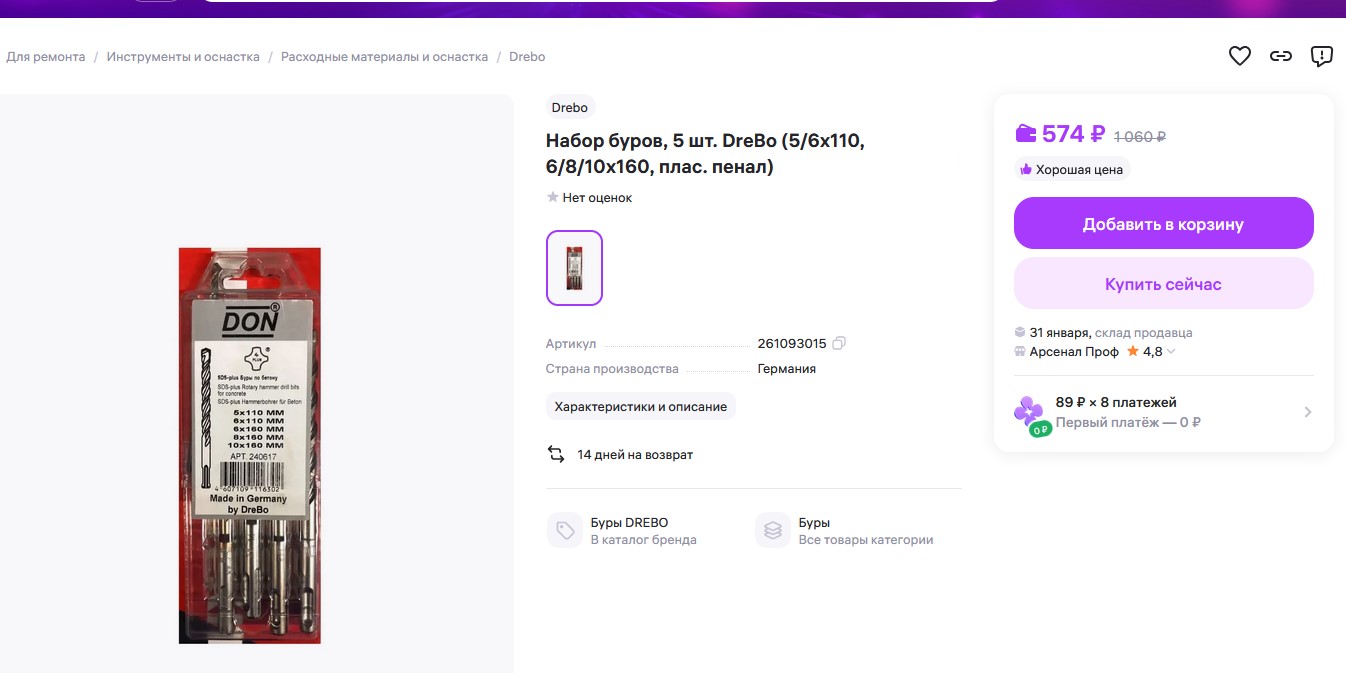The image size is (1346, 673).
Task: Expand installment payment details chevron
Action: click(1308, 412)
